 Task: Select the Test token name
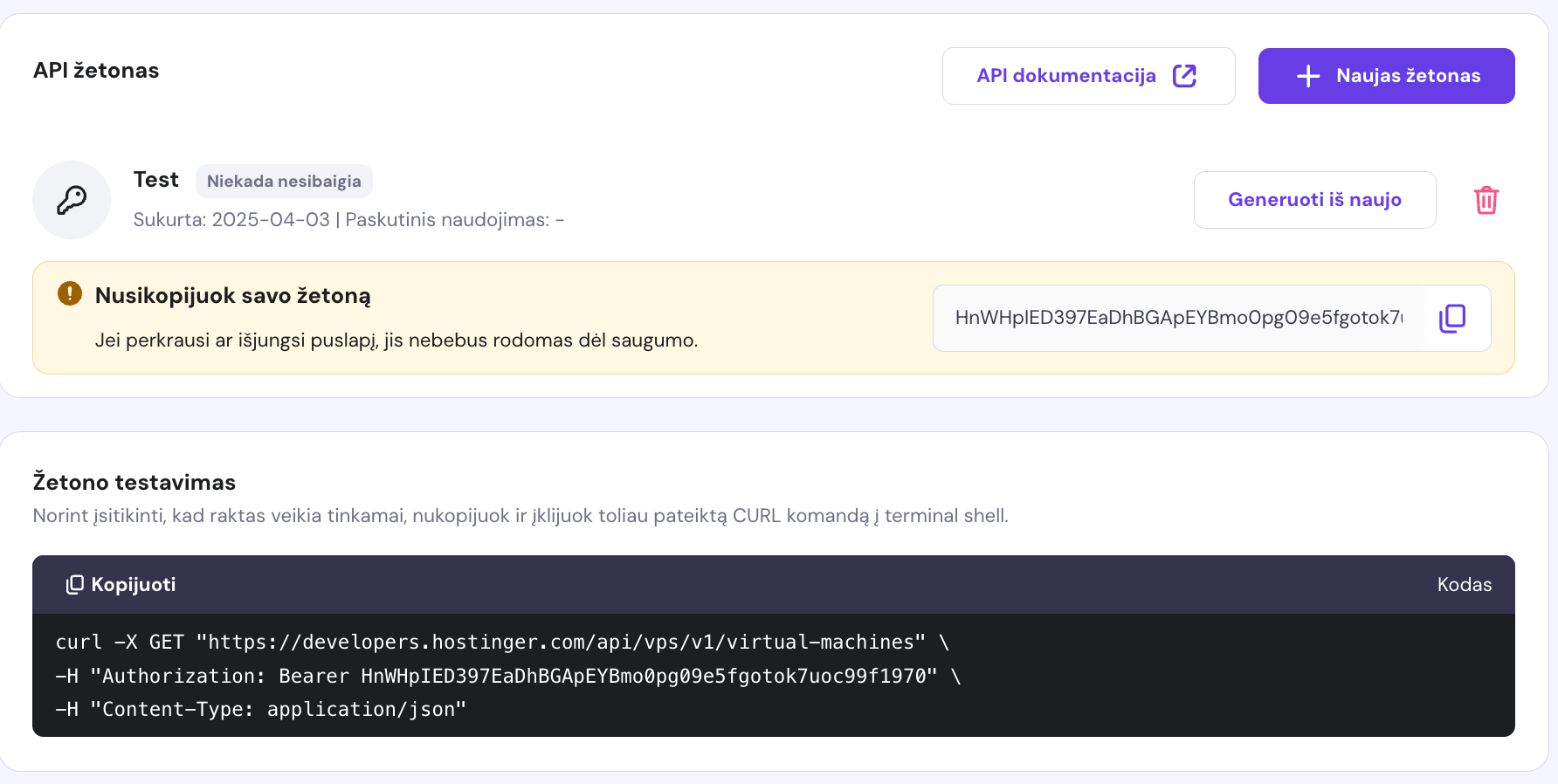click(x=155, y=180)
